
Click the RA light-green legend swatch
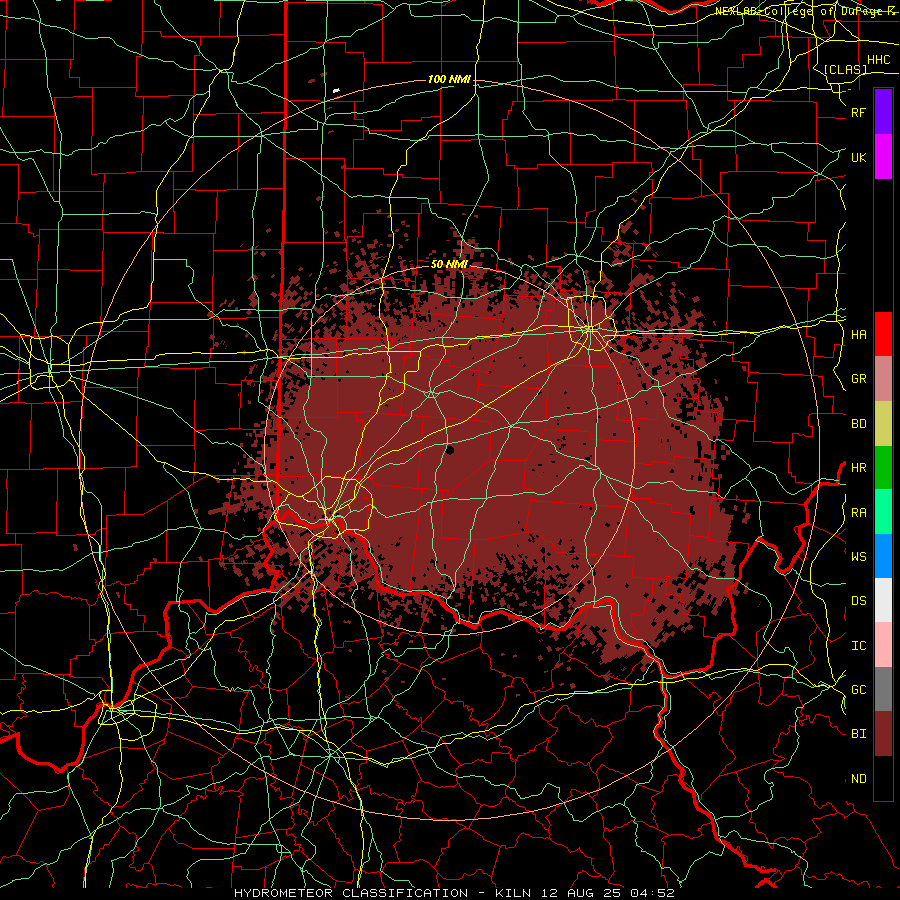[x=883, y=512]
